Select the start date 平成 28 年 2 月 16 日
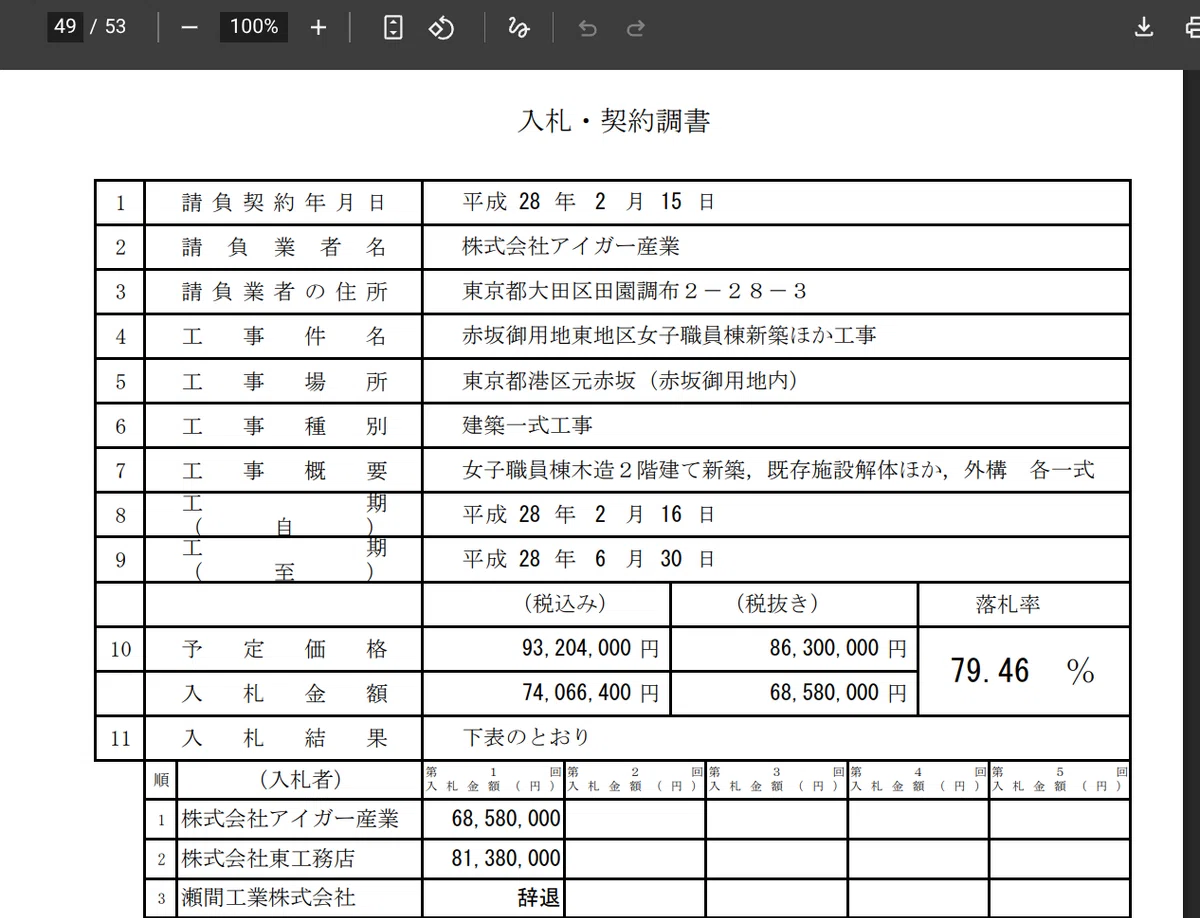1200x918 pixels. (x=588, y=514)
